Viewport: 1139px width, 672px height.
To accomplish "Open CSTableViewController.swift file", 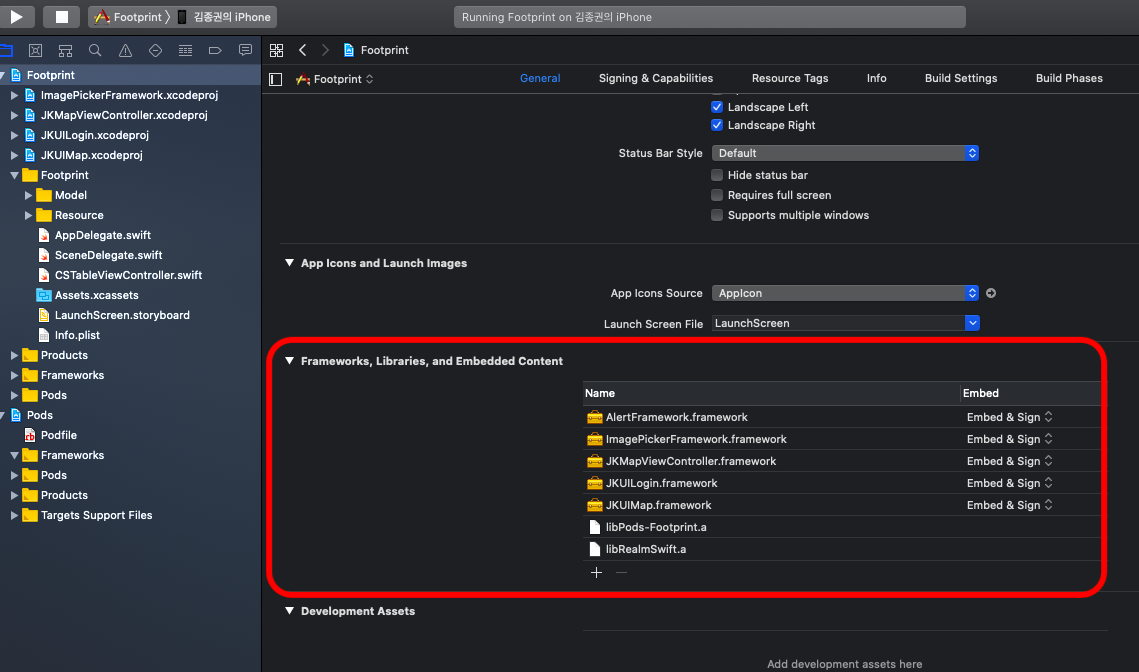I will [x=128, y=275].
